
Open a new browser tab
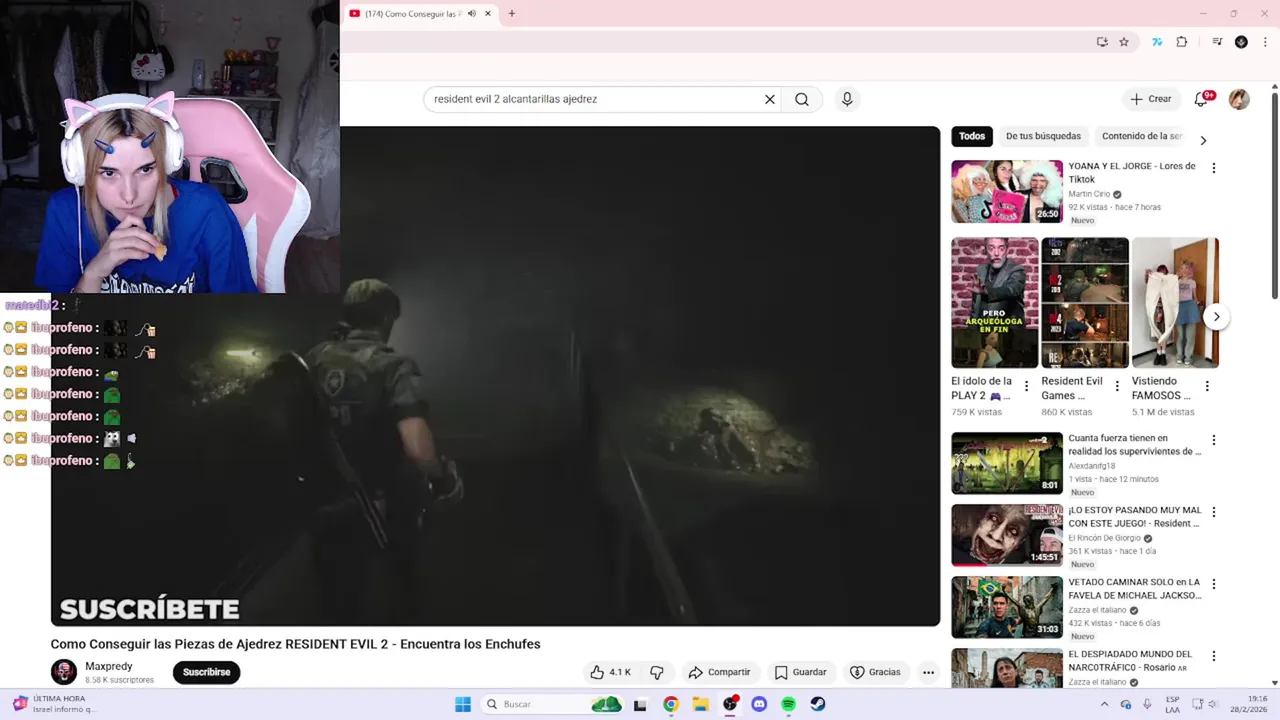pos(512,14)
